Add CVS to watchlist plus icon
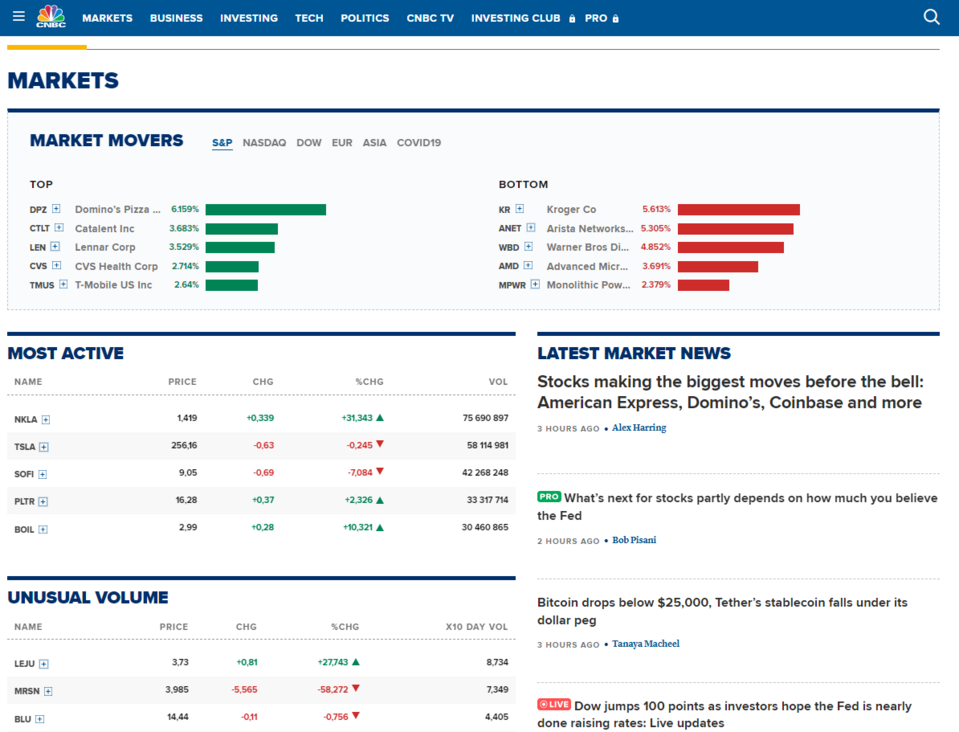 [x=56, y=265]
